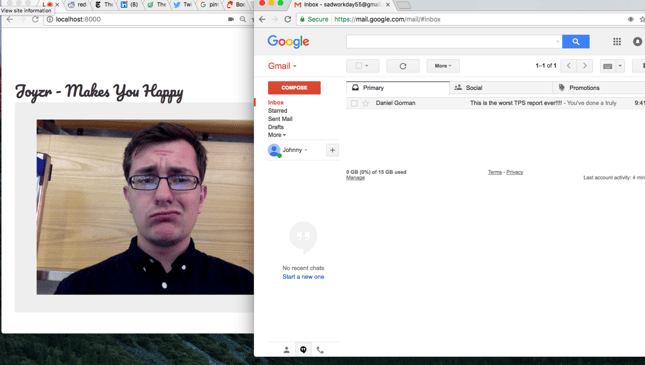
Task: Show search options arrow in search box
Action: point(558,42)
